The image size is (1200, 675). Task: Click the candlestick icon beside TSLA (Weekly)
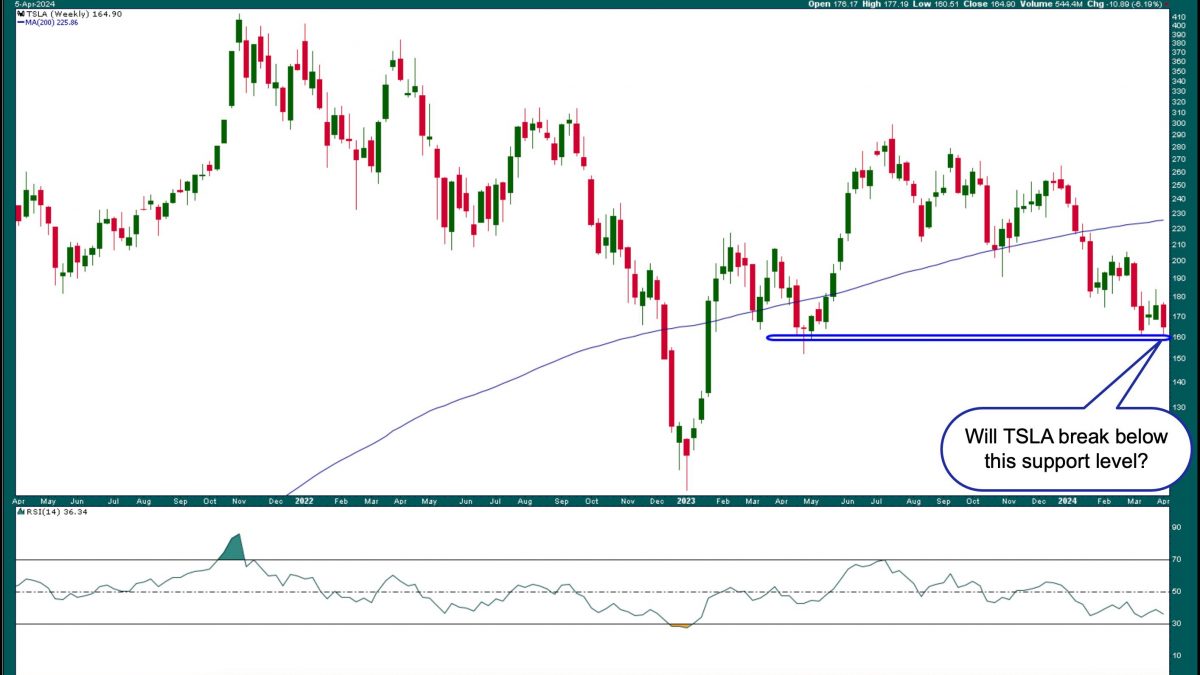tap(20, 13)
